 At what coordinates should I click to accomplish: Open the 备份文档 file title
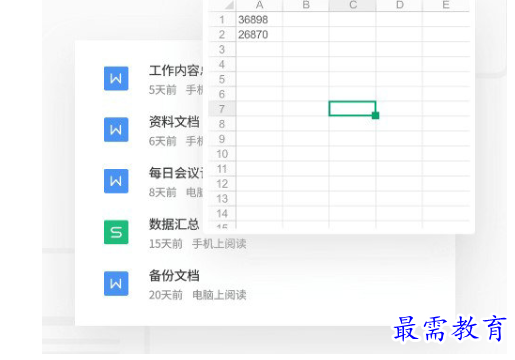(174, 276)
